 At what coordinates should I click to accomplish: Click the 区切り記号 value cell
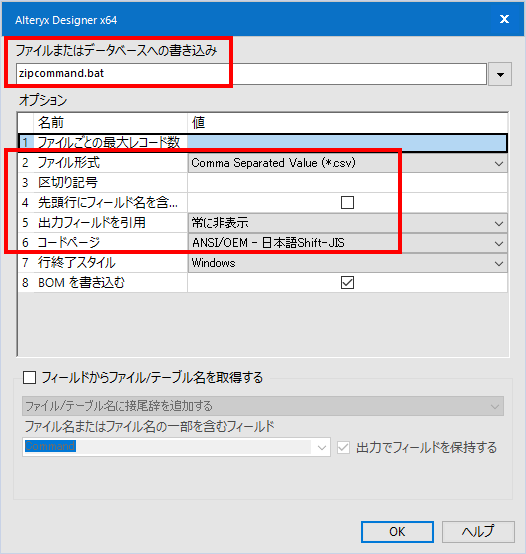(348, 183)
